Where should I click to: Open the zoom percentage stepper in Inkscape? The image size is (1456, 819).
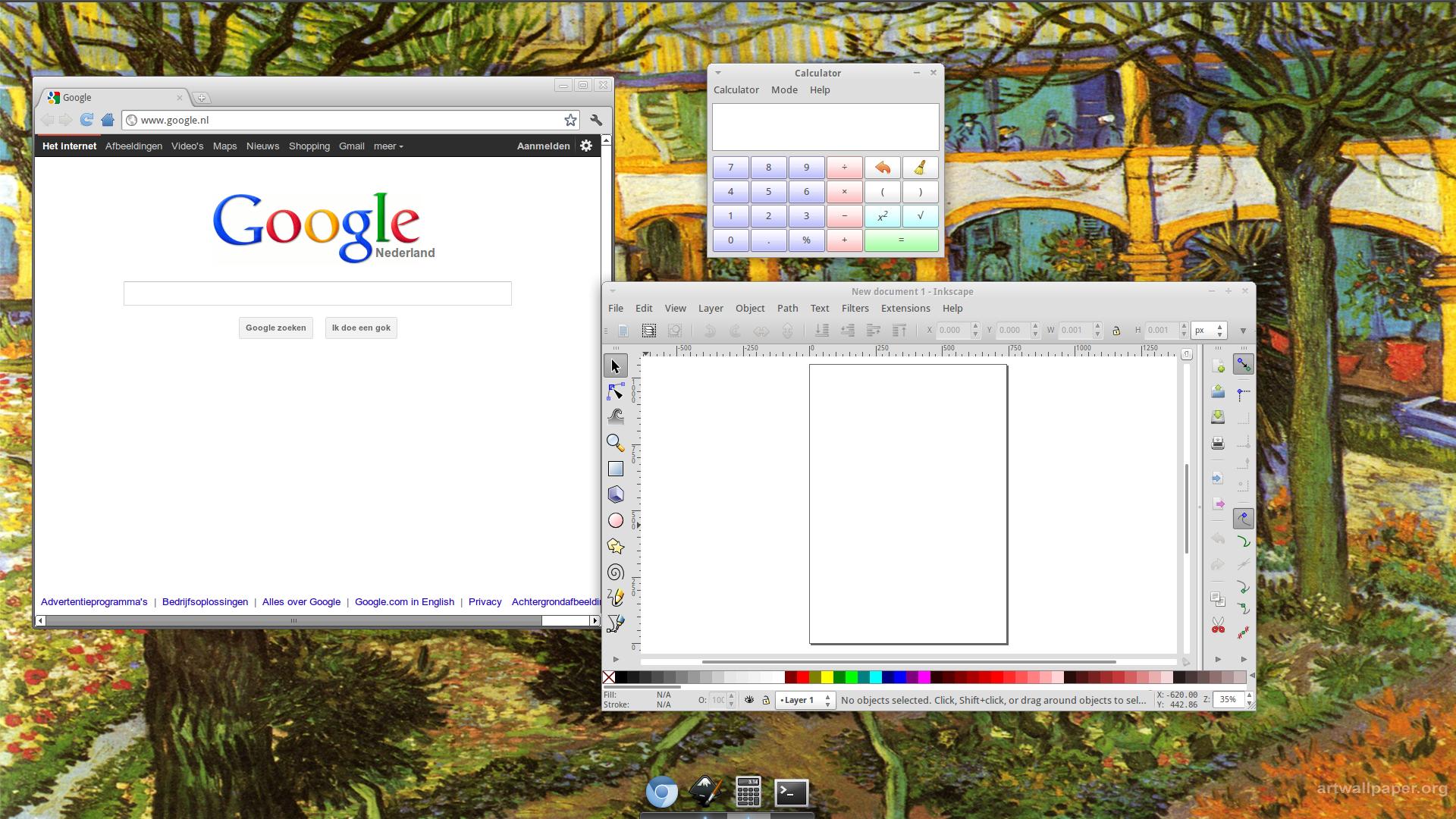[x=1249, y=700]
